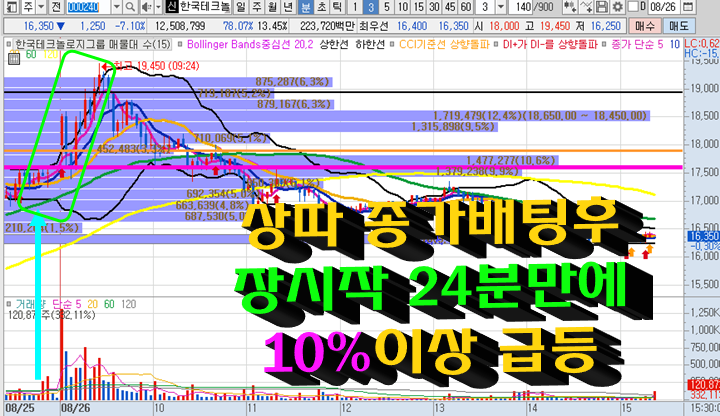
Task: Select the 분 minute period
Action: pyautogui.click(x=305, y=7)
